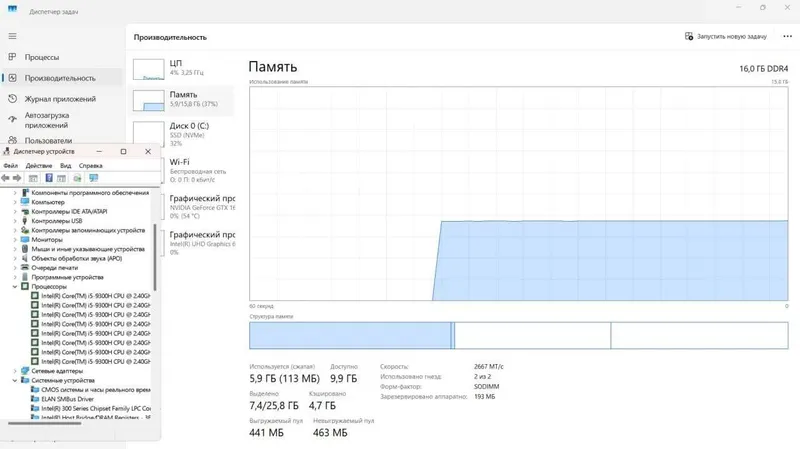Expand Мыши и иные указывающие устройства
This screenshot has width=800, height=449.
pos(15,249)
